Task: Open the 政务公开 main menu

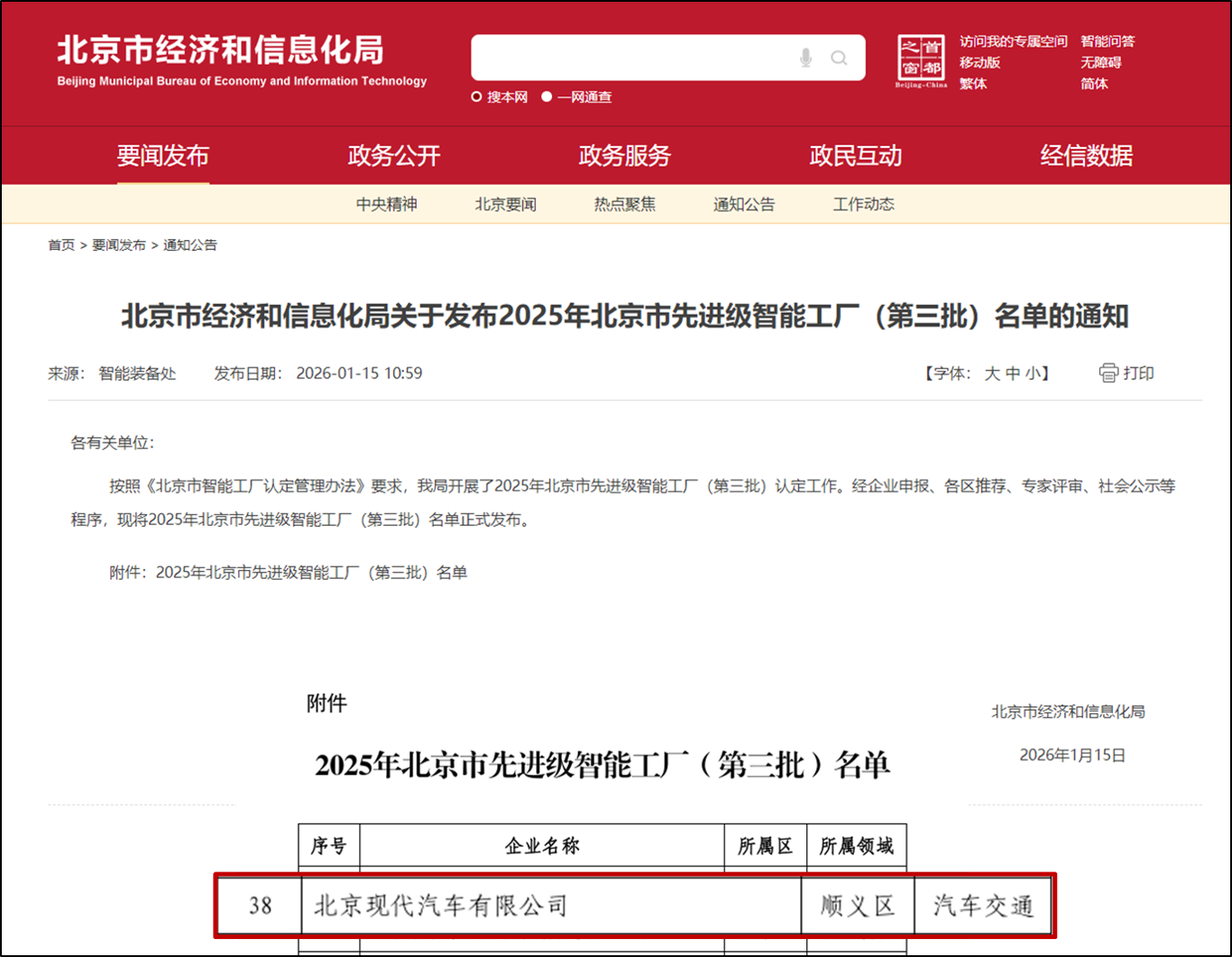Action: pos(394,156)
